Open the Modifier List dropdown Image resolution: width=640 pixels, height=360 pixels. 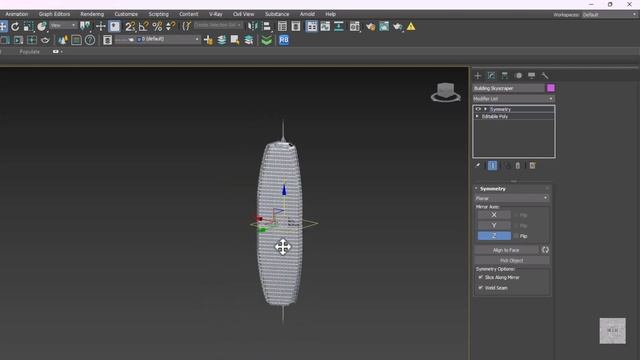tap(513, 99)
